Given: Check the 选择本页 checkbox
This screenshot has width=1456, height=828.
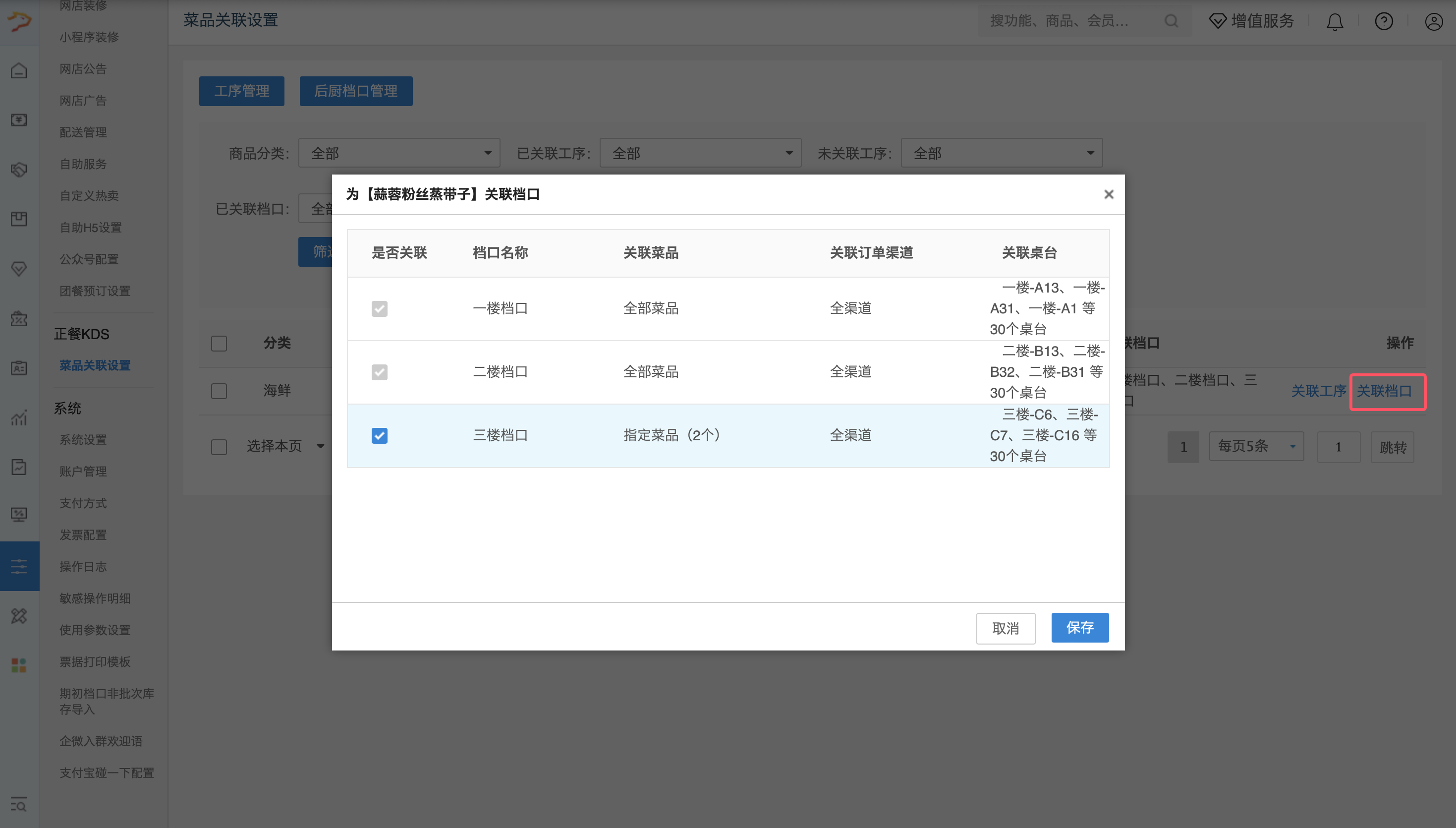Looking at the screenshot, I should tap(219, 446).
